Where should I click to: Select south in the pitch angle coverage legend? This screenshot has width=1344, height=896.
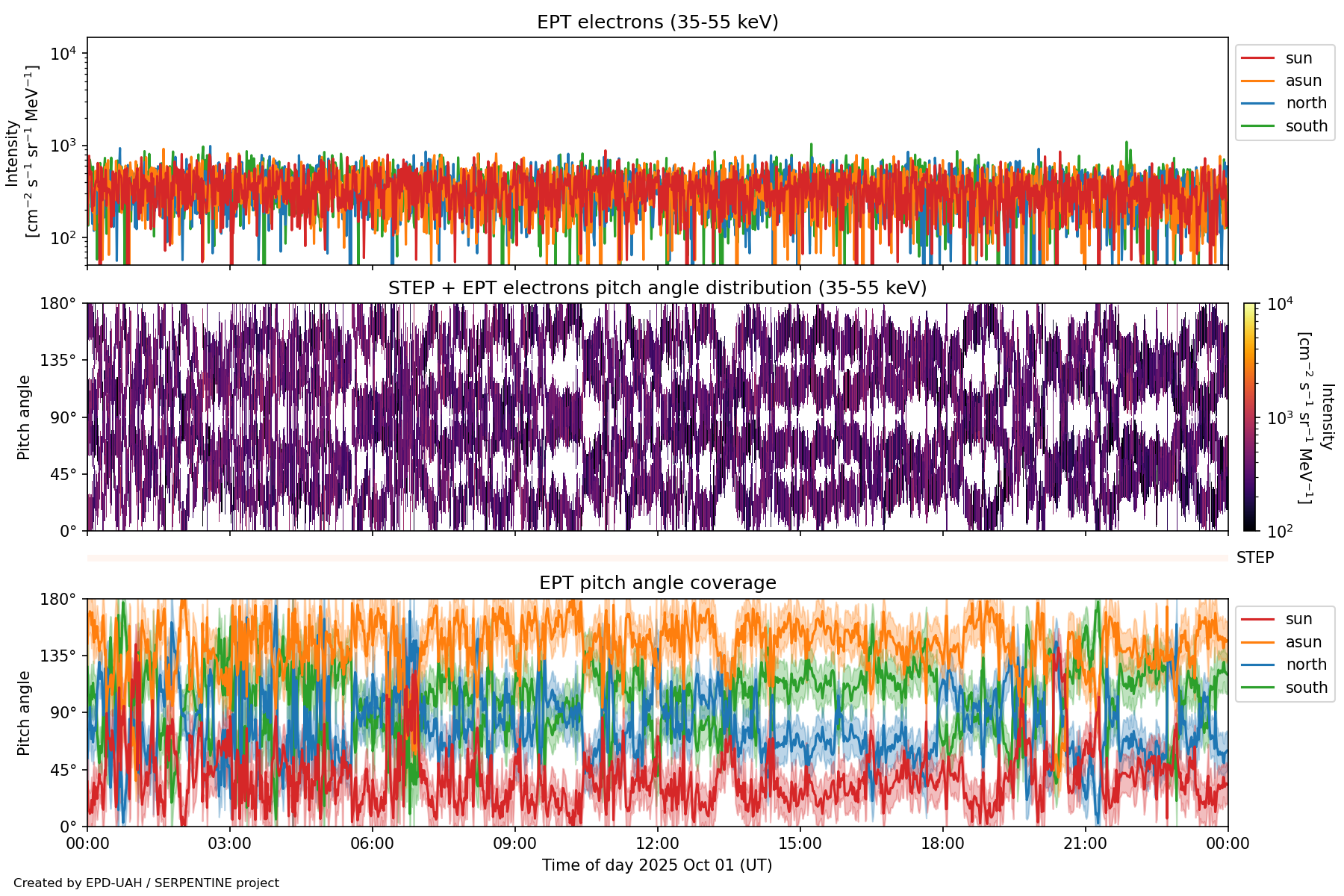click(1306, 688)
